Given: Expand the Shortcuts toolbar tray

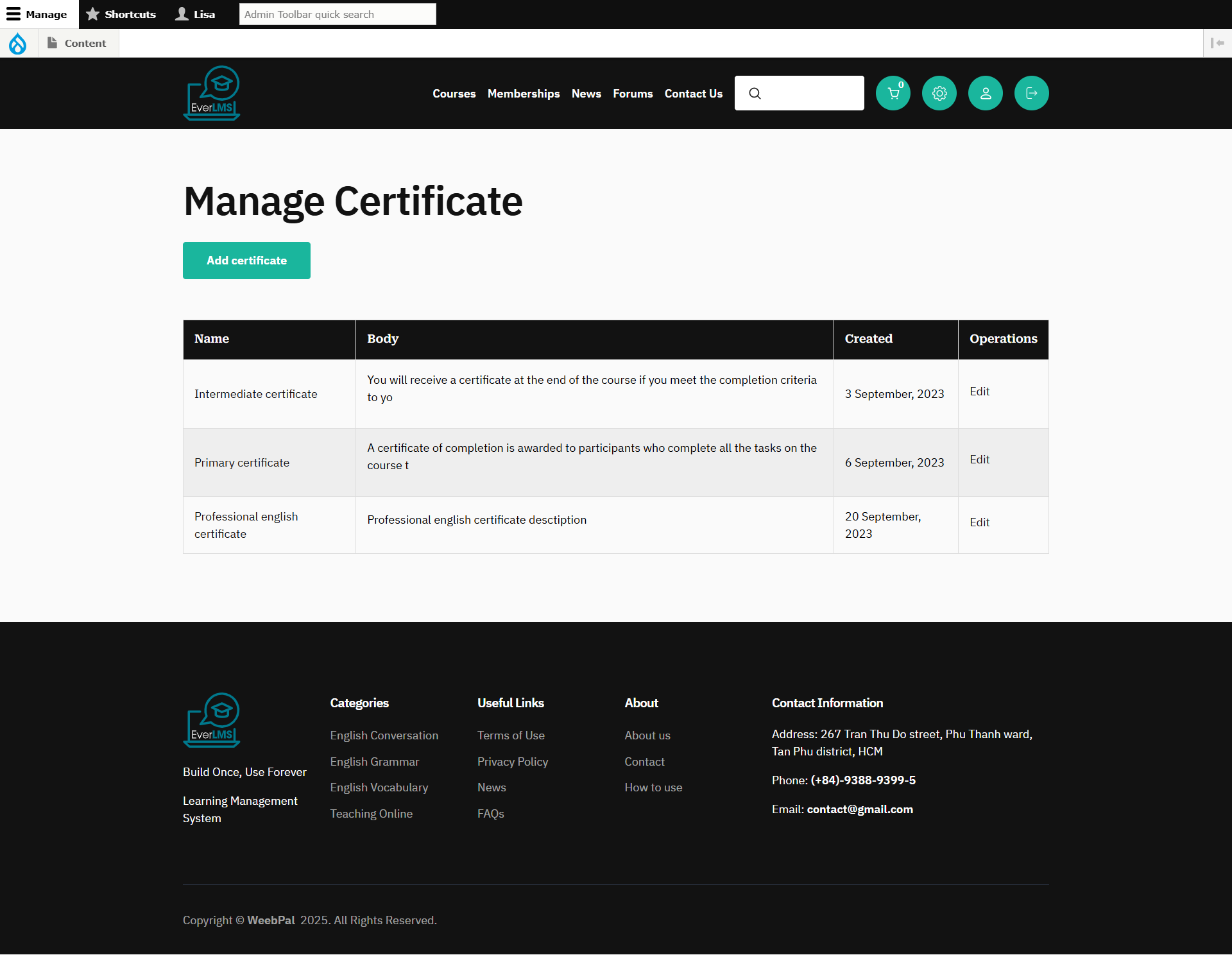Looking at the screenshot, I should [121, 14].
